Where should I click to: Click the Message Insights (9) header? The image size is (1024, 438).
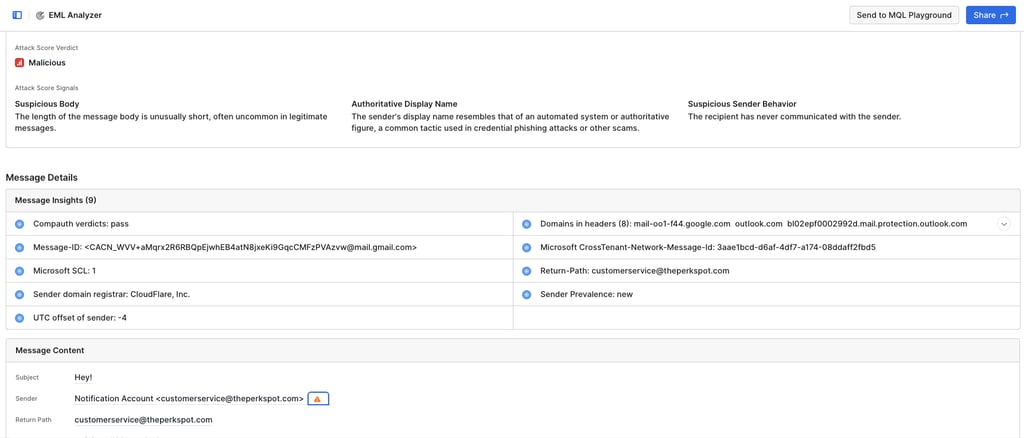click(55, 201)
